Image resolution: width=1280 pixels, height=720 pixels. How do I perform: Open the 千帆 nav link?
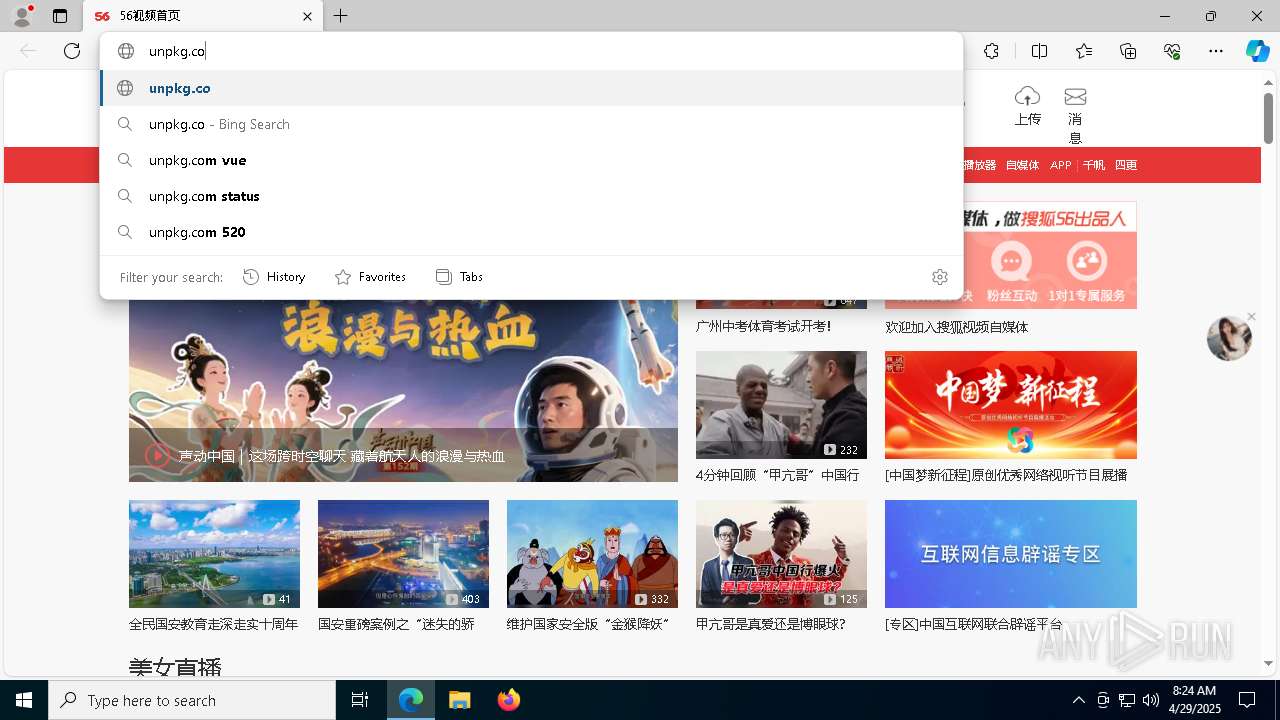1094,165
